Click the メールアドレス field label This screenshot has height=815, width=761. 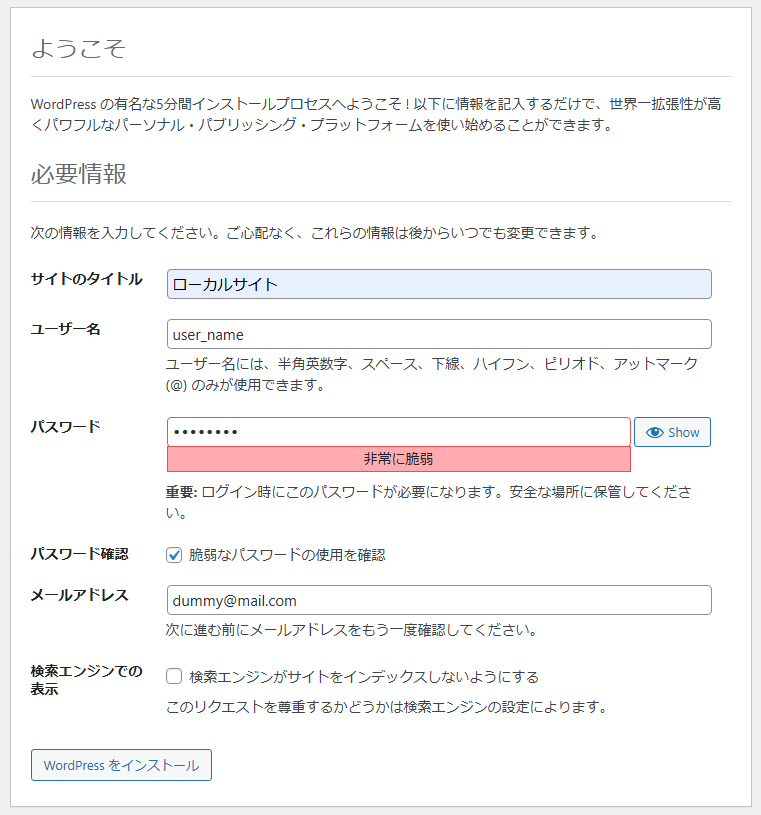pyautogui.click(x=79, y=595)
